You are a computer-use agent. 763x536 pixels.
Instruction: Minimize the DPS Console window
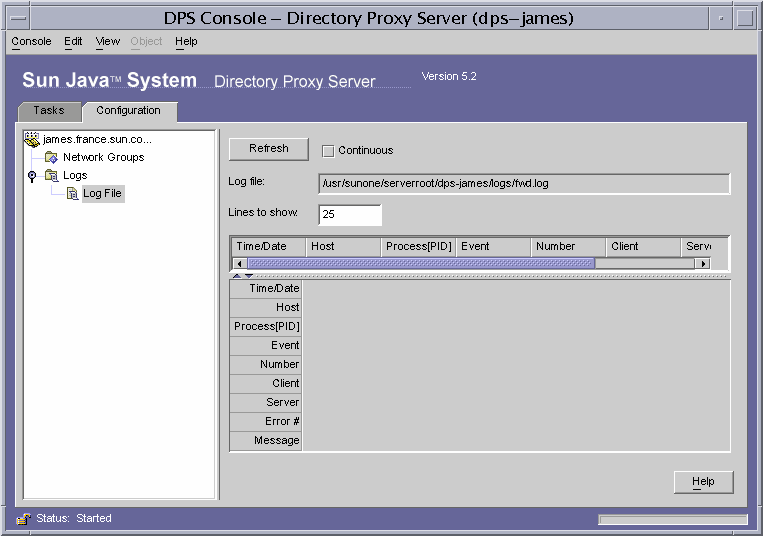tap(721, 18)
